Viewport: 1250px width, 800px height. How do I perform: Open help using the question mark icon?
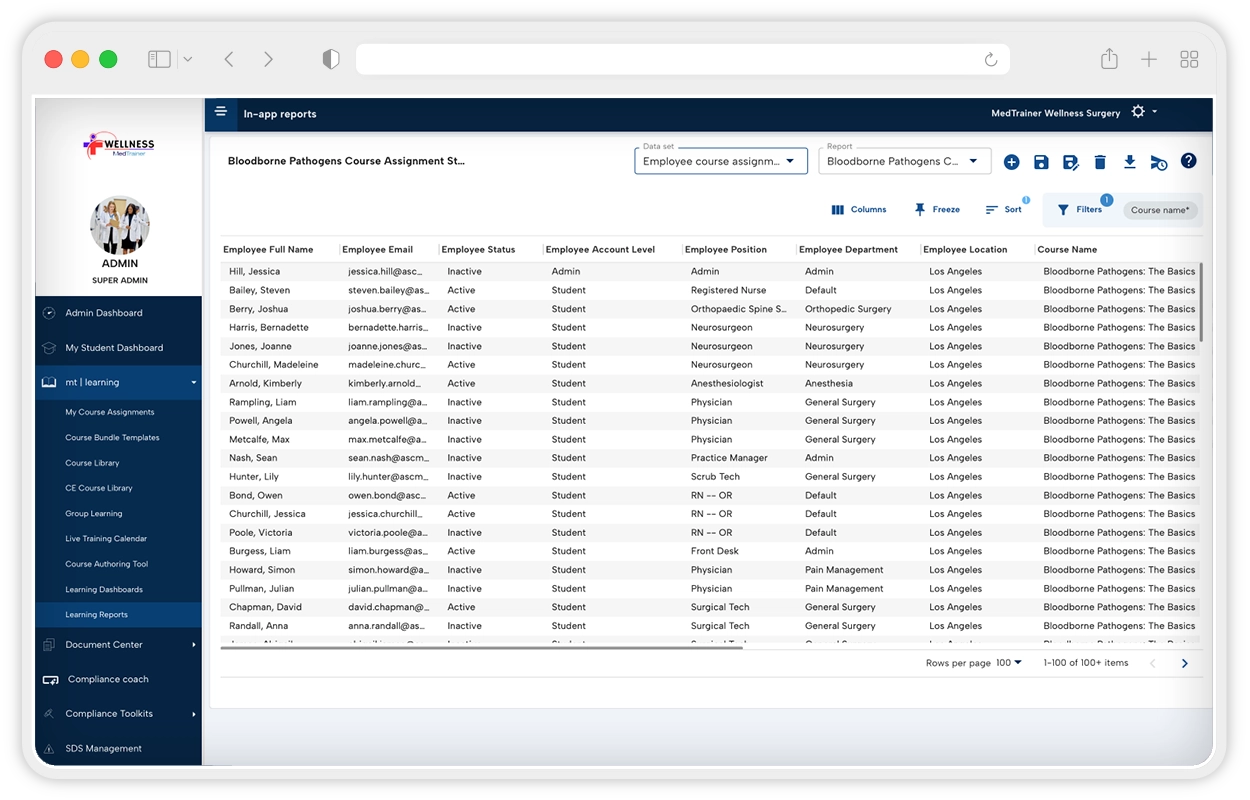pos(1188,161)
